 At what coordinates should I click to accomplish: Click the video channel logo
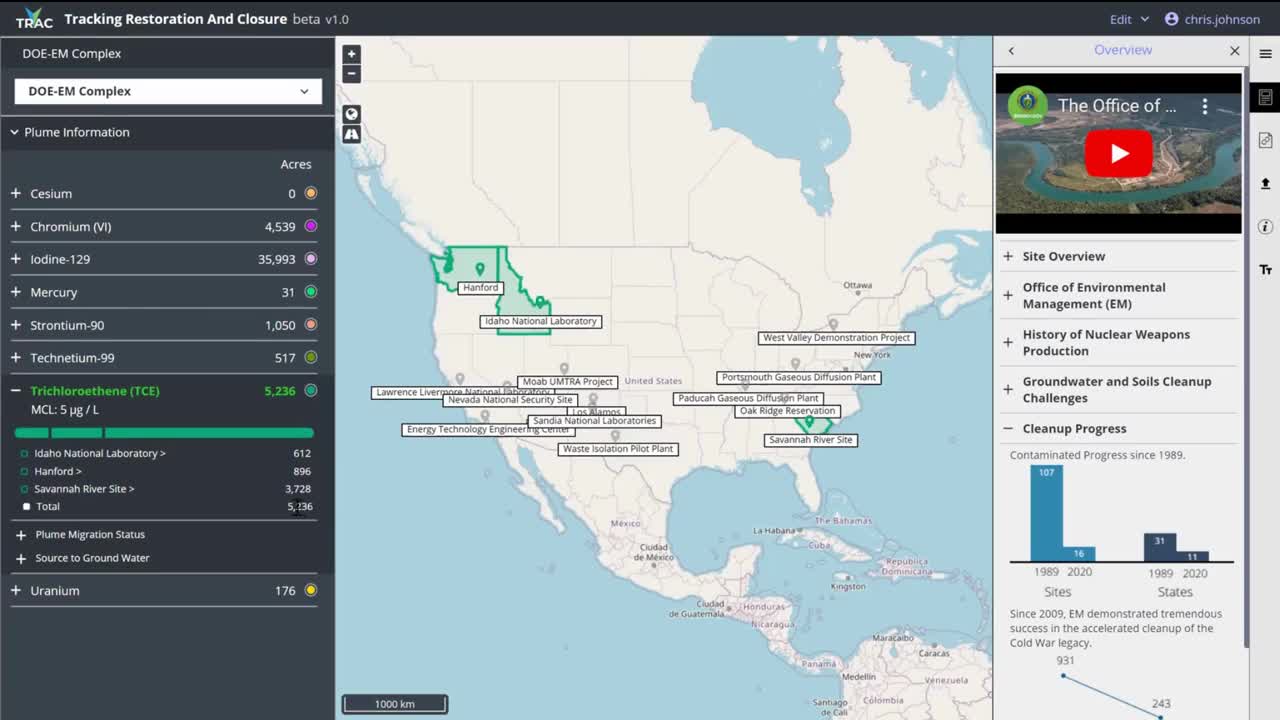pyautogui.click(x=1027, y=105)
